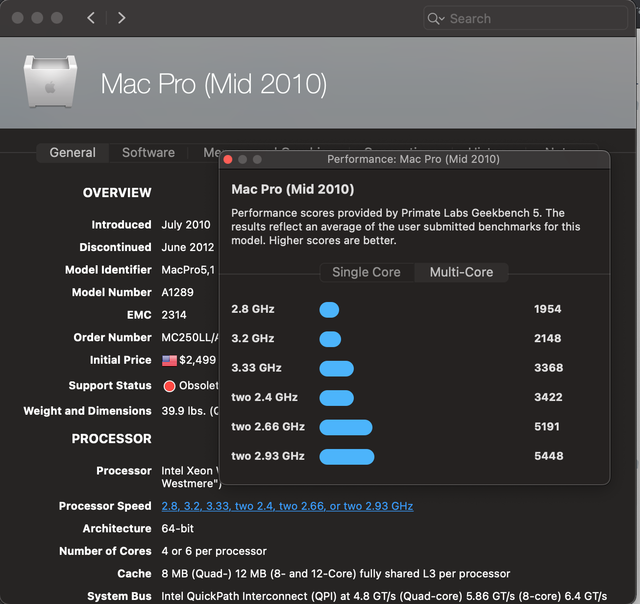Click the EMC value '2314'
This screenshot has width=640, height=604.
(174, 315)
